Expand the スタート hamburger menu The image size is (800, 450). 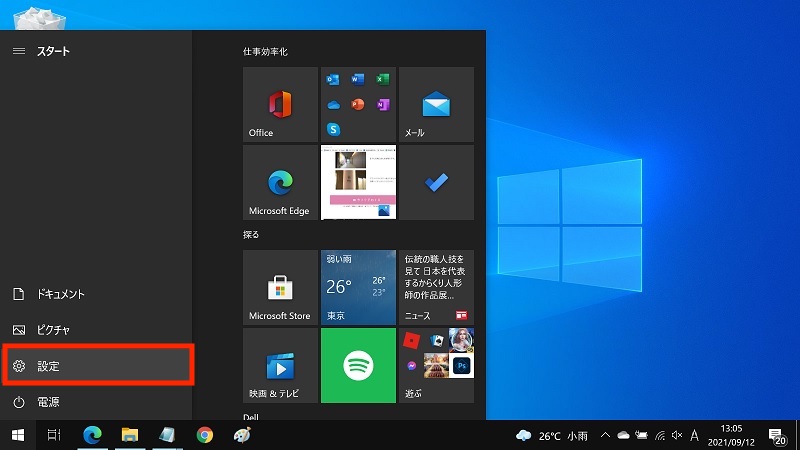pos(19,51)
